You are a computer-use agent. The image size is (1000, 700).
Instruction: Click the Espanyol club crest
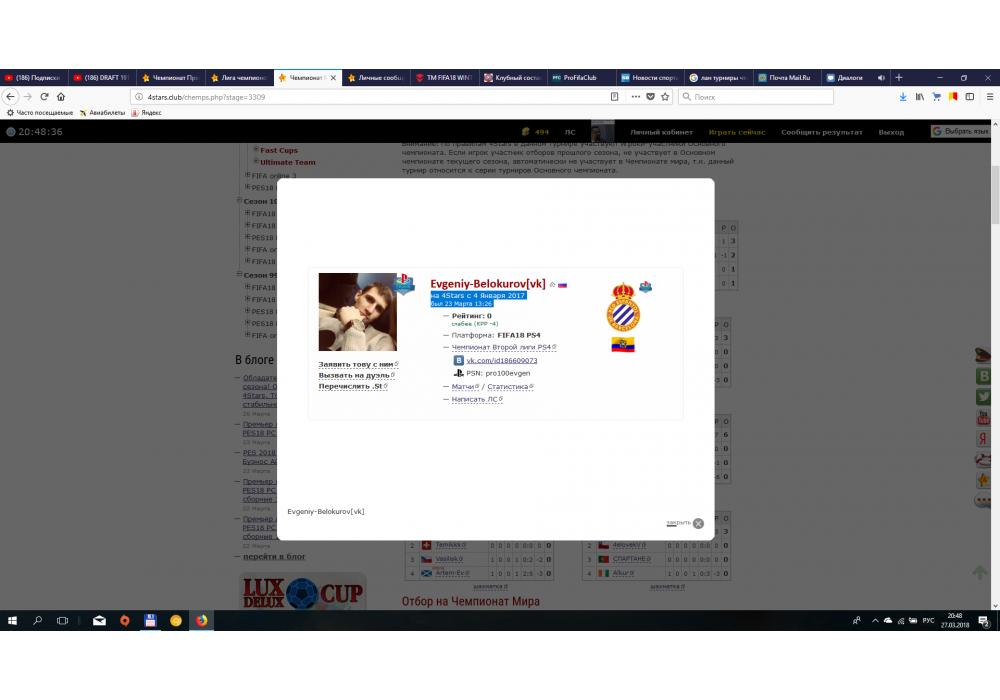(x=623, y=307)
